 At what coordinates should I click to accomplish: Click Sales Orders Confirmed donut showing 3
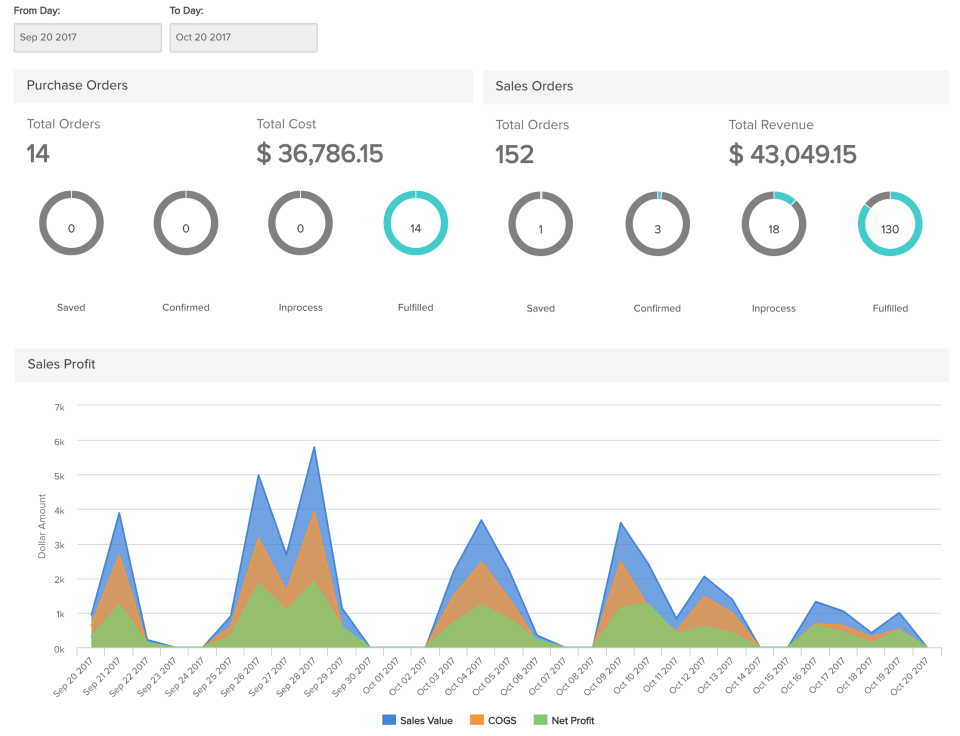point(658,224)
